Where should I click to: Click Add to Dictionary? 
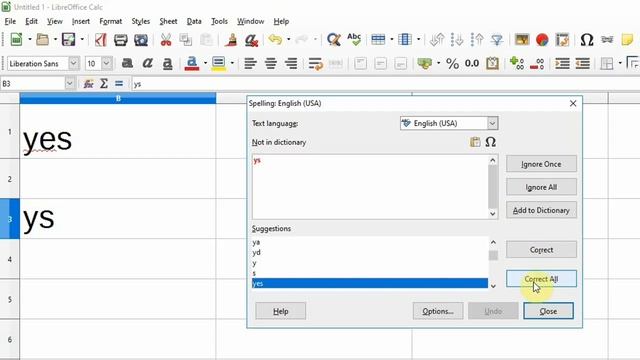[x=541, y=210]
